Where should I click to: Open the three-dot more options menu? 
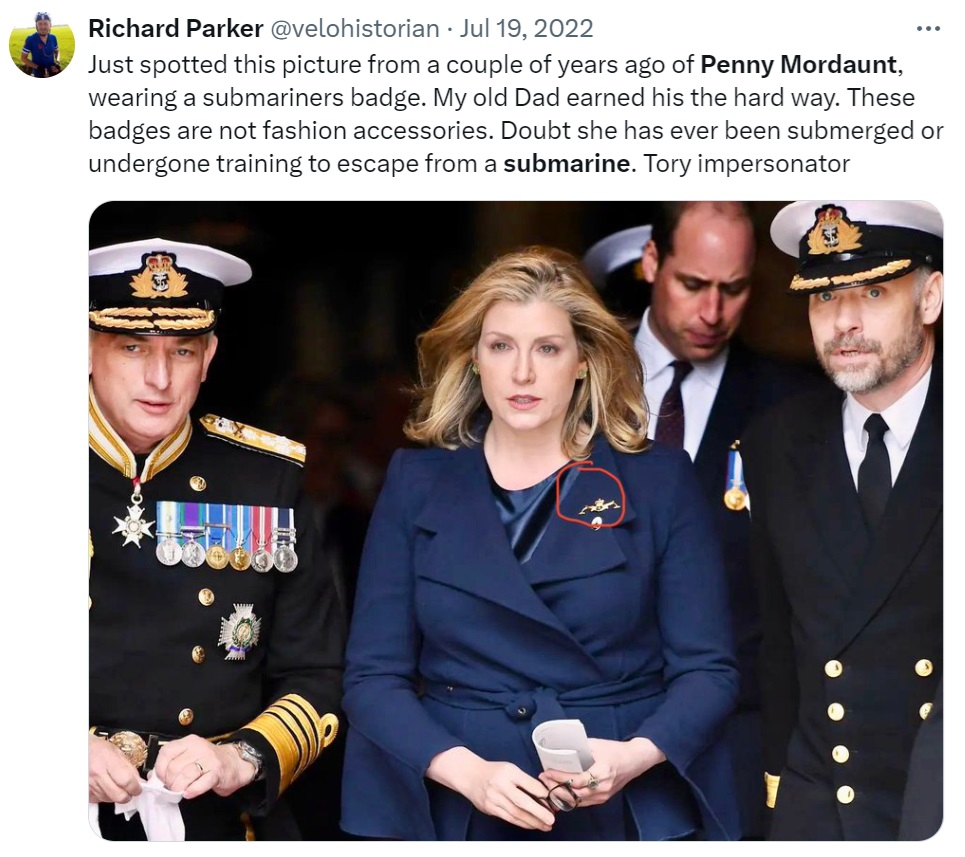coord(928,29)
